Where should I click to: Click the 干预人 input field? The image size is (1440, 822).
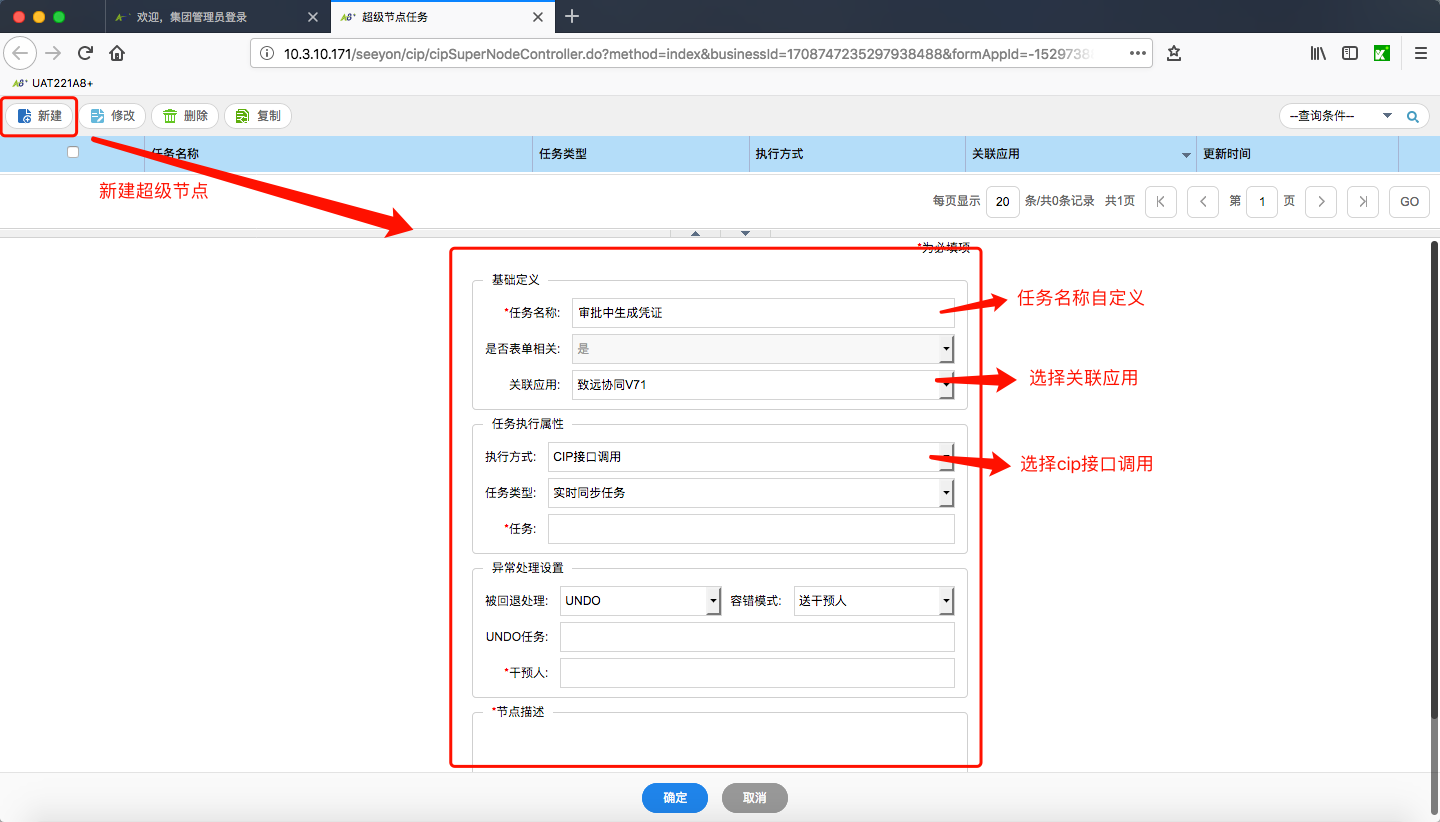(757, 672)
